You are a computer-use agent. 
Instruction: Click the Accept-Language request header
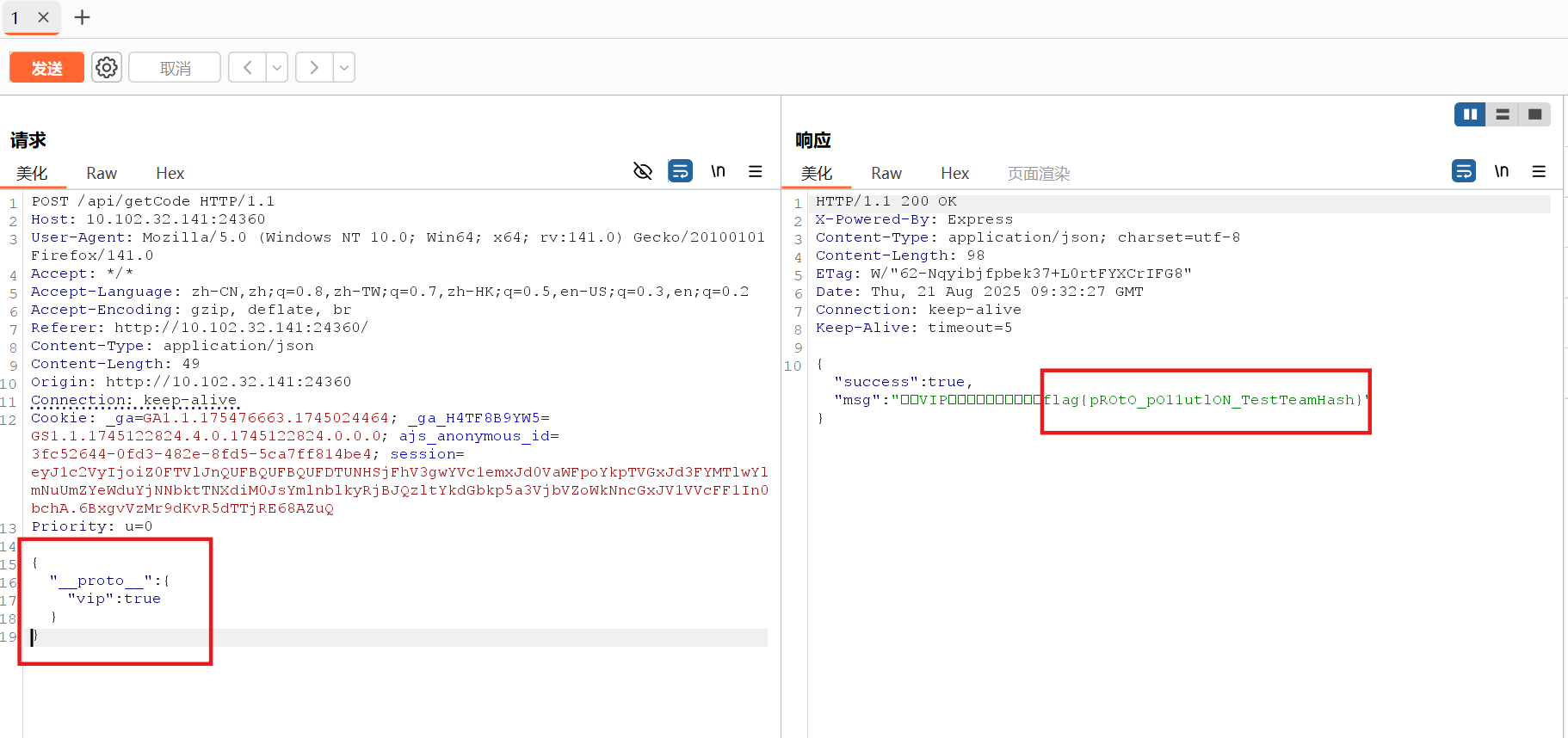coord(390,292)
